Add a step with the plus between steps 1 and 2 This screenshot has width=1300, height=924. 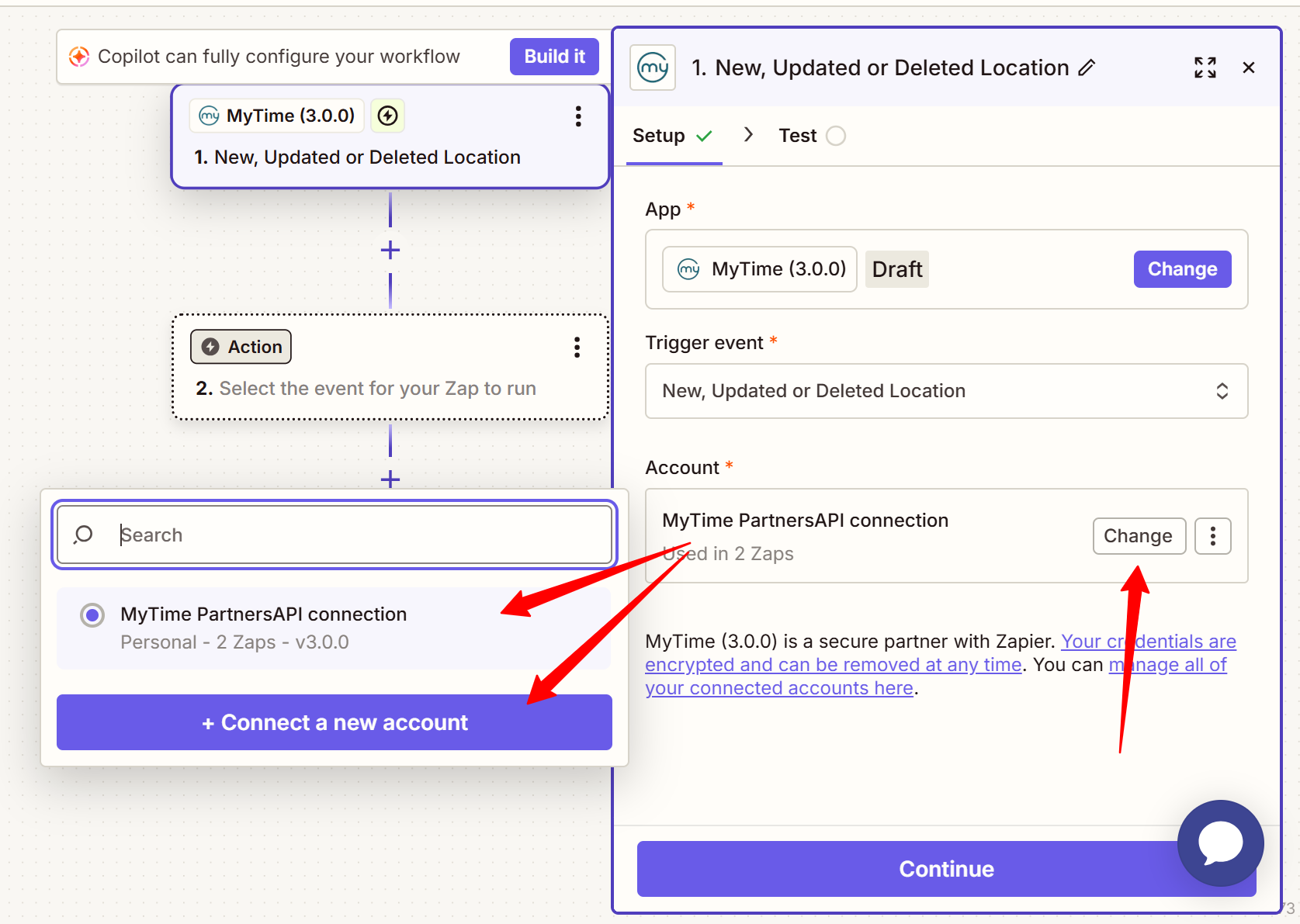tap(390, 250)
